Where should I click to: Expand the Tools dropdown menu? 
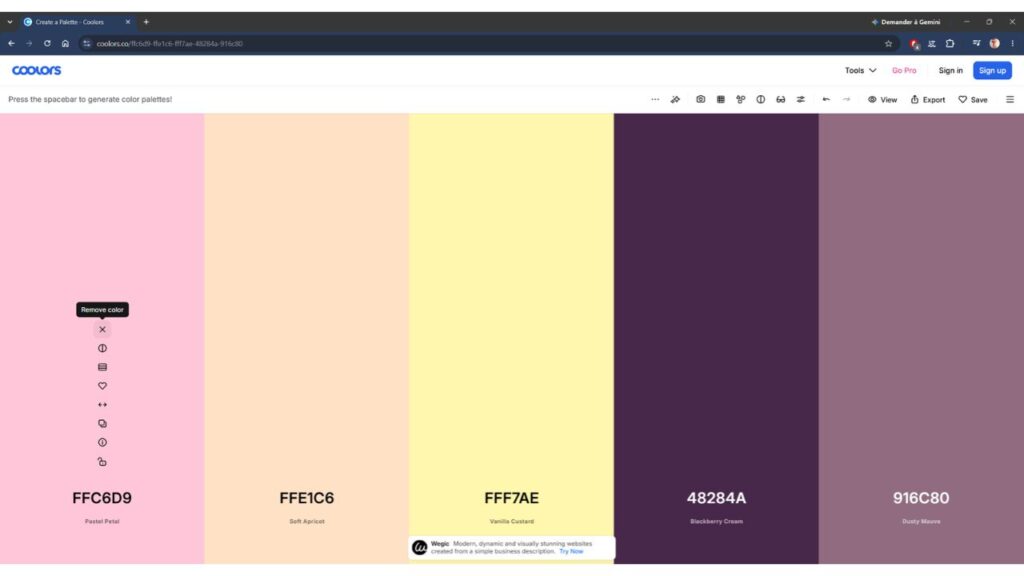click(860, 71)
